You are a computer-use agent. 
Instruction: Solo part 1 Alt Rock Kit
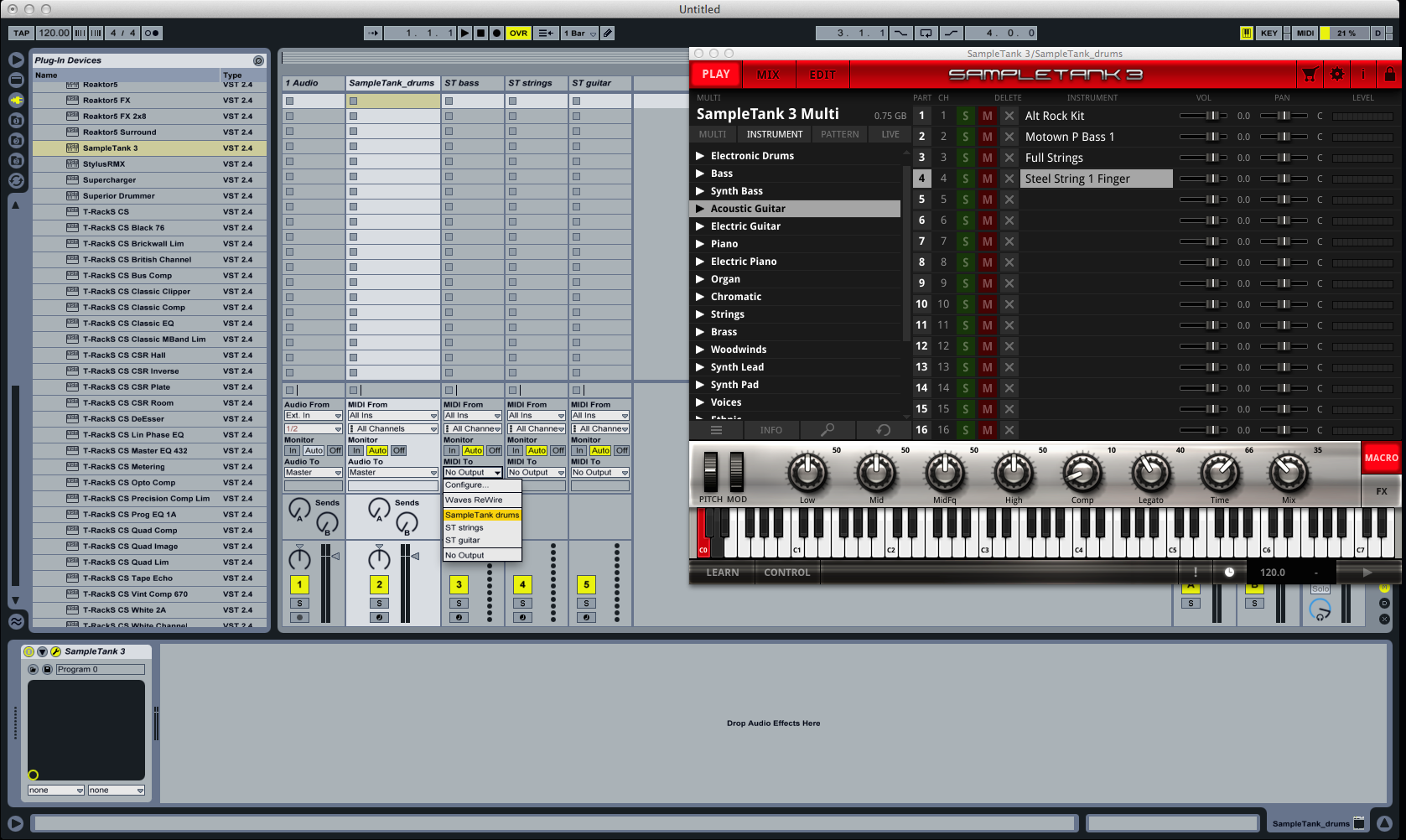966,115
